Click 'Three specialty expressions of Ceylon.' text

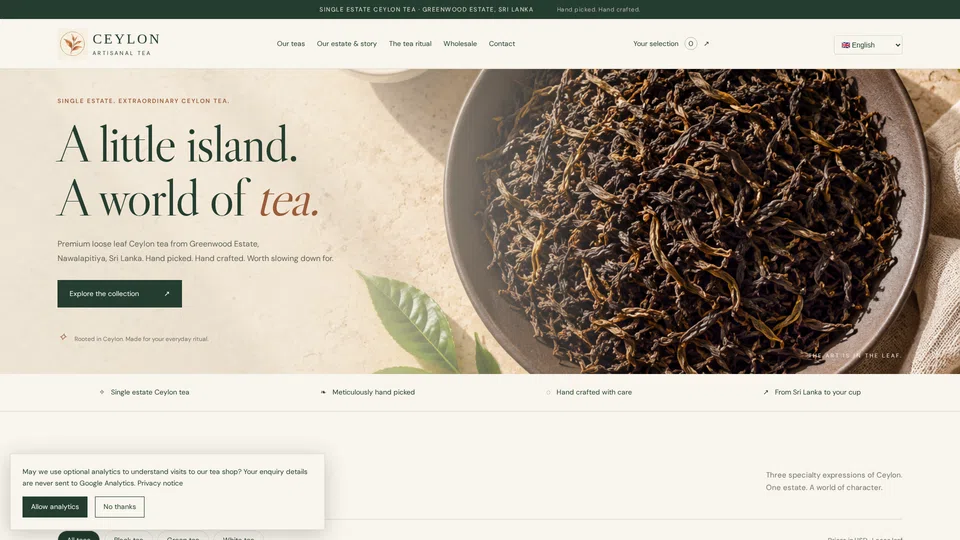pos(834,475)
